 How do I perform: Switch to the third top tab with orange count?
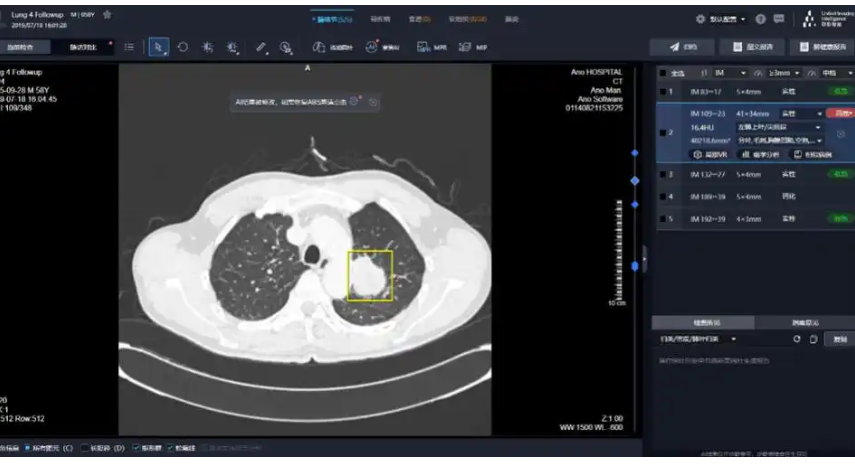point(419,19)
